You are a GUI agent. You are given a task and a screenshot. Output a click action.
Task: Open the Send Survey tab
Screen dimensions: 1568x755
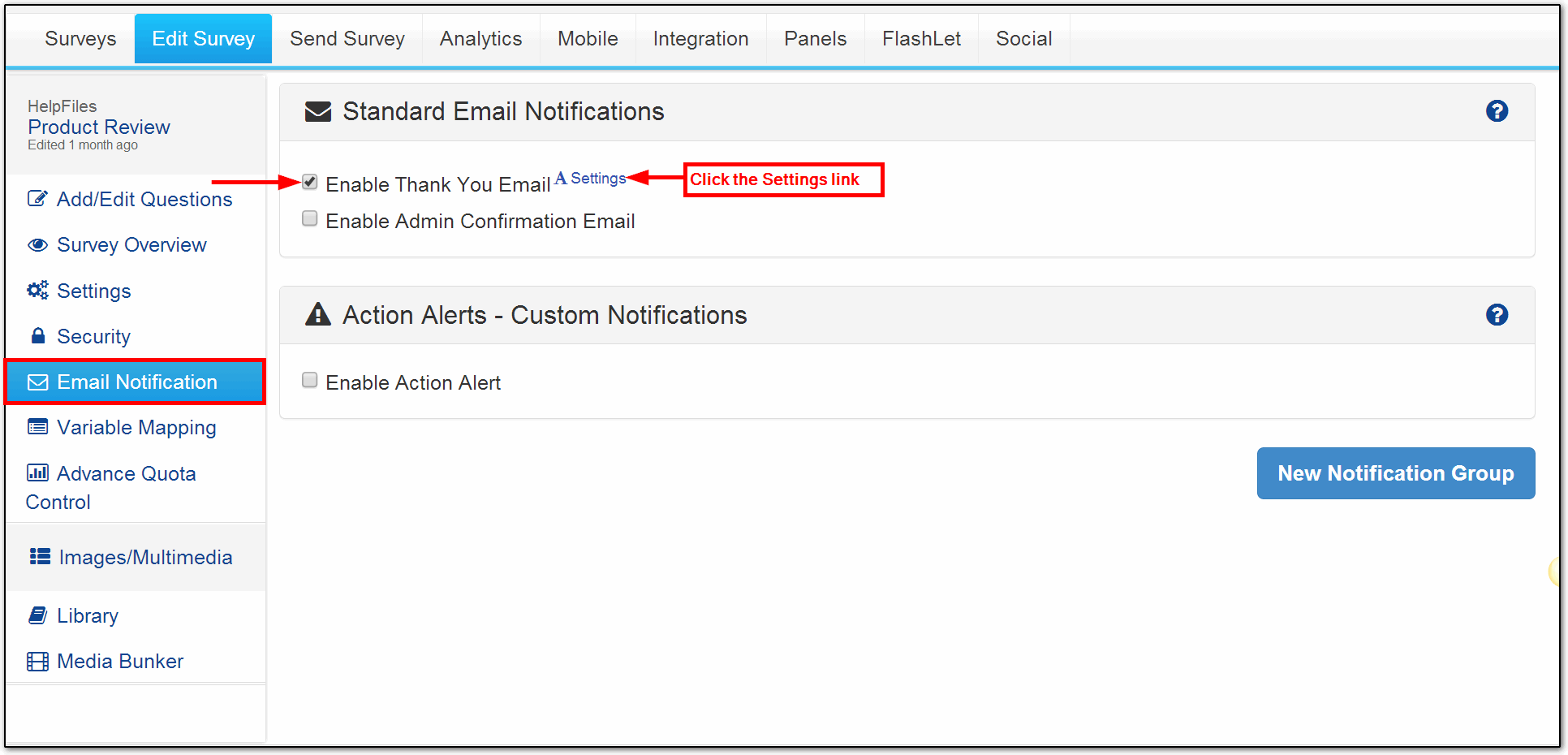click(x=347, y=39)
